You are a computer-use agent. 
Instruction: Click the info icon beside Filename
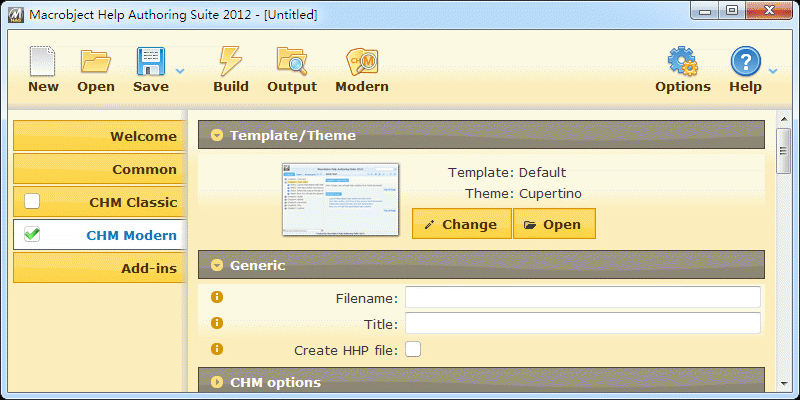coord(217,297)
